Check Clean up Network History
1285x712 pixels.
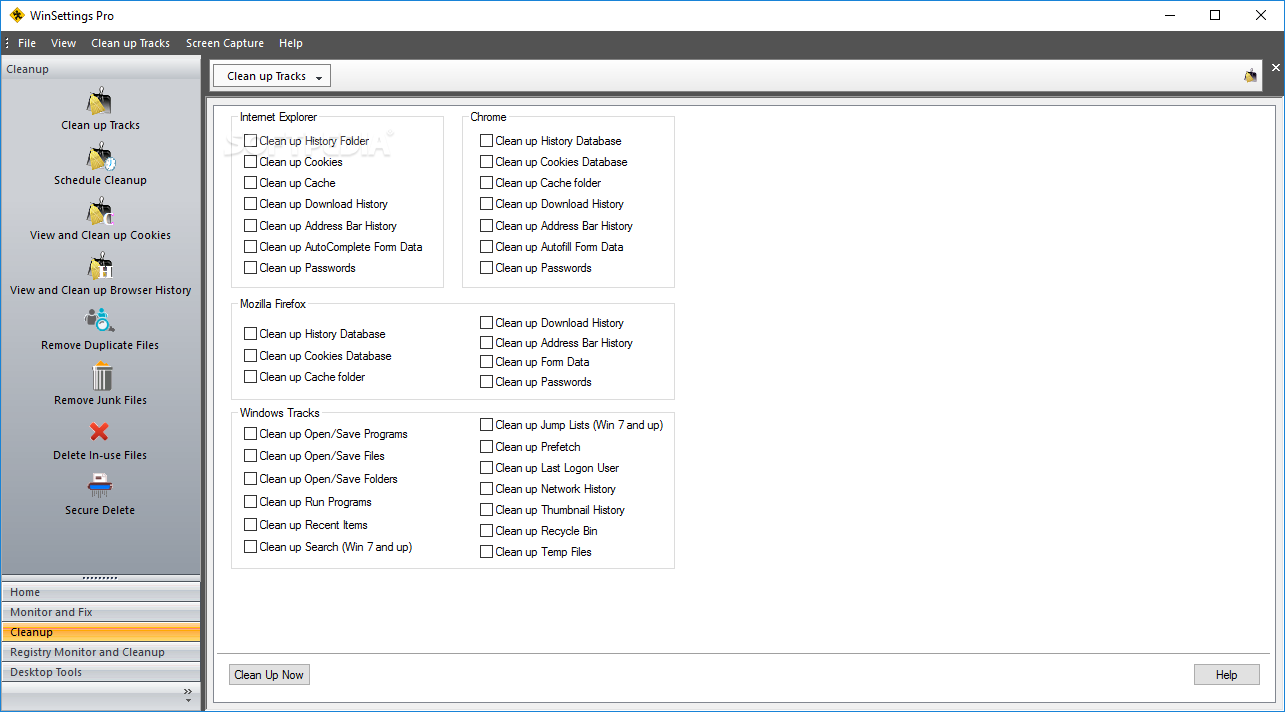pyautogui.click(x=486, y=489)
